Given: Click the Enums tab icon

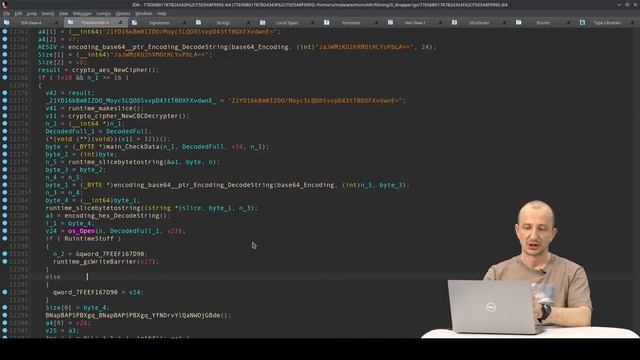Looking at the screenshot, I should [x=518, y=22].
